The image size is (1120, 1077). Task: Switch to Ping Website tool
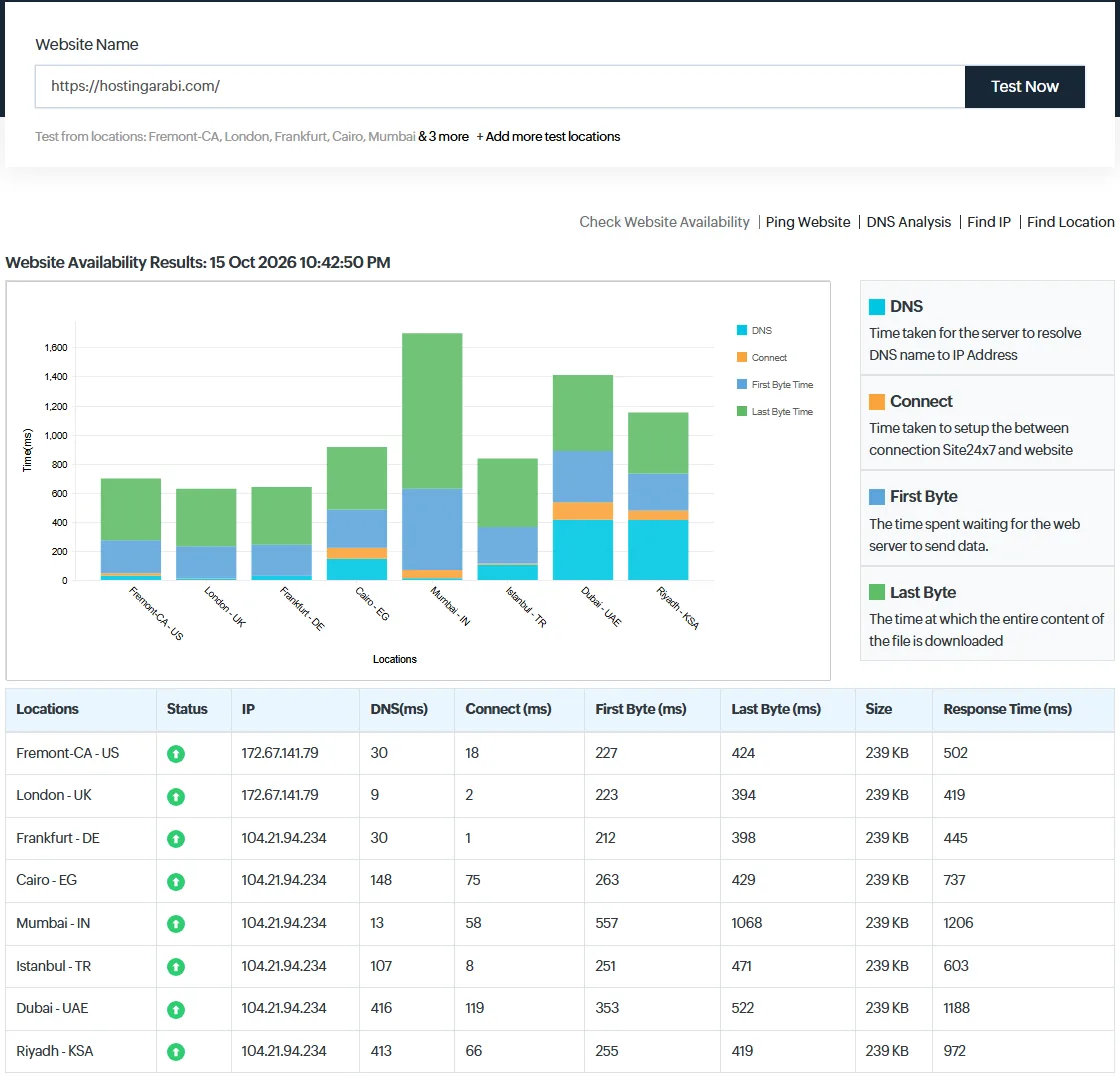coord(808,222)
